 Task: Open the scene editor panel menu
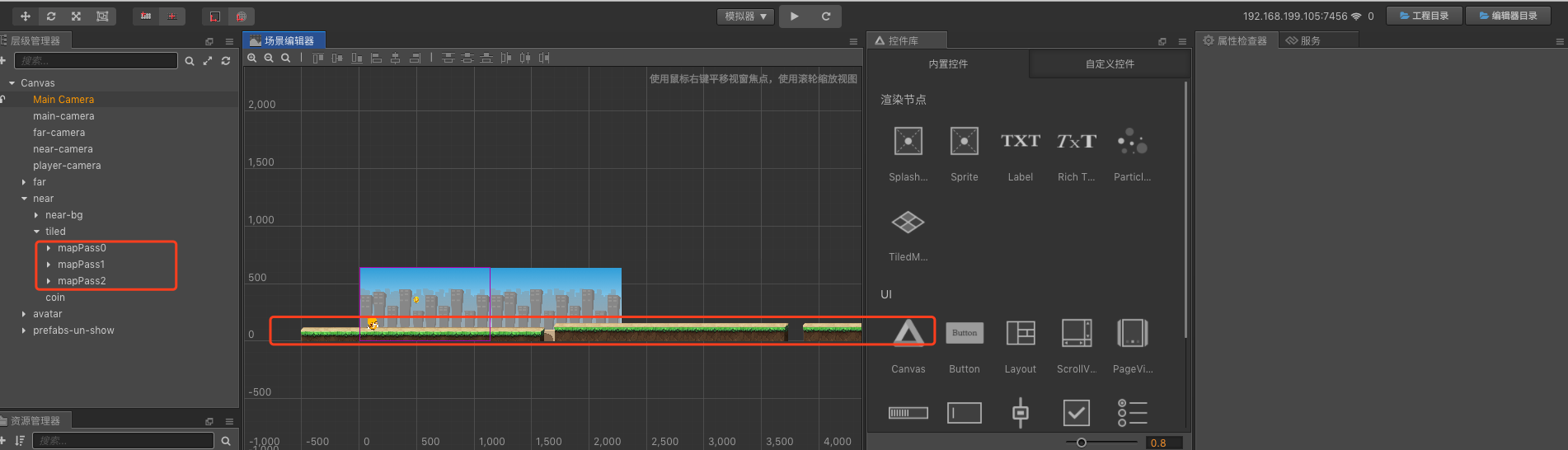(853, 41)
